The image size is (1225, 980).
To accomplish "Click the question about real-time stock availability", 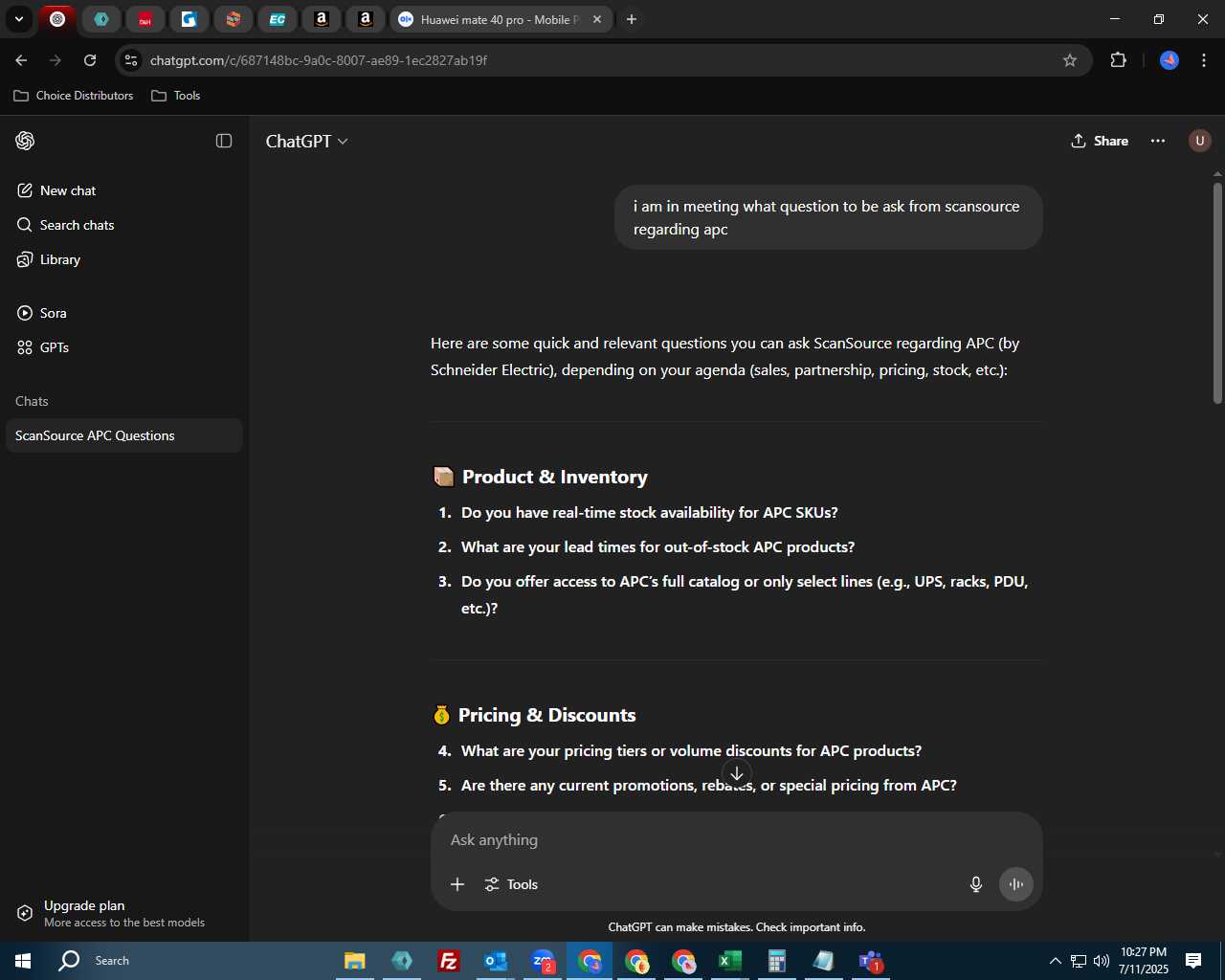I will [x=650, y=513].
